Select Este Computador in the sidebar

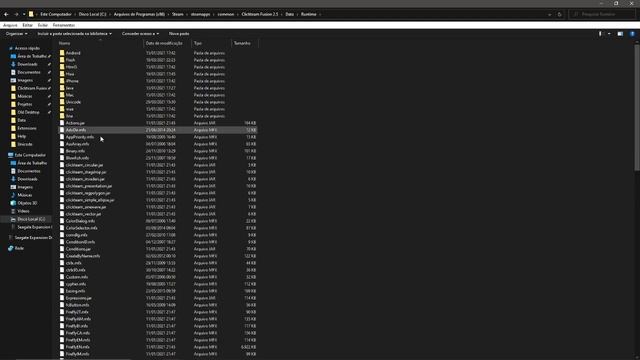pyautogui.click(x=30, y=155)
